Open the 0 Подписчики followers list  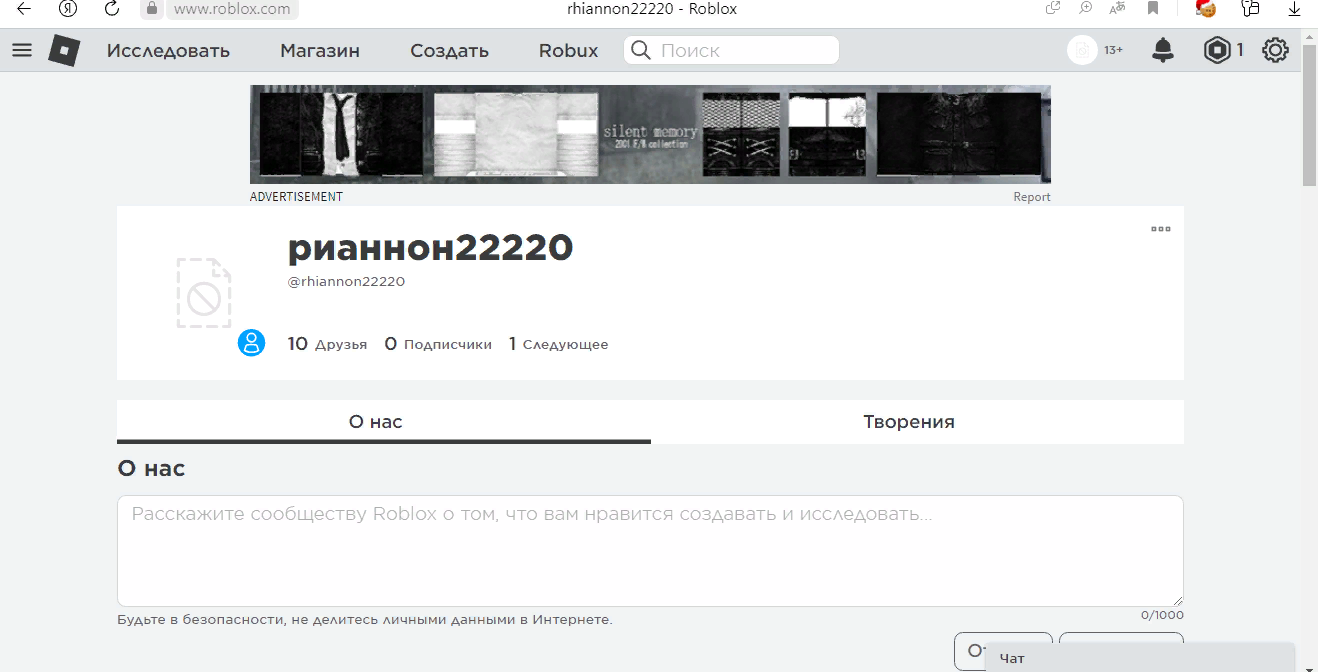[438, 344]
